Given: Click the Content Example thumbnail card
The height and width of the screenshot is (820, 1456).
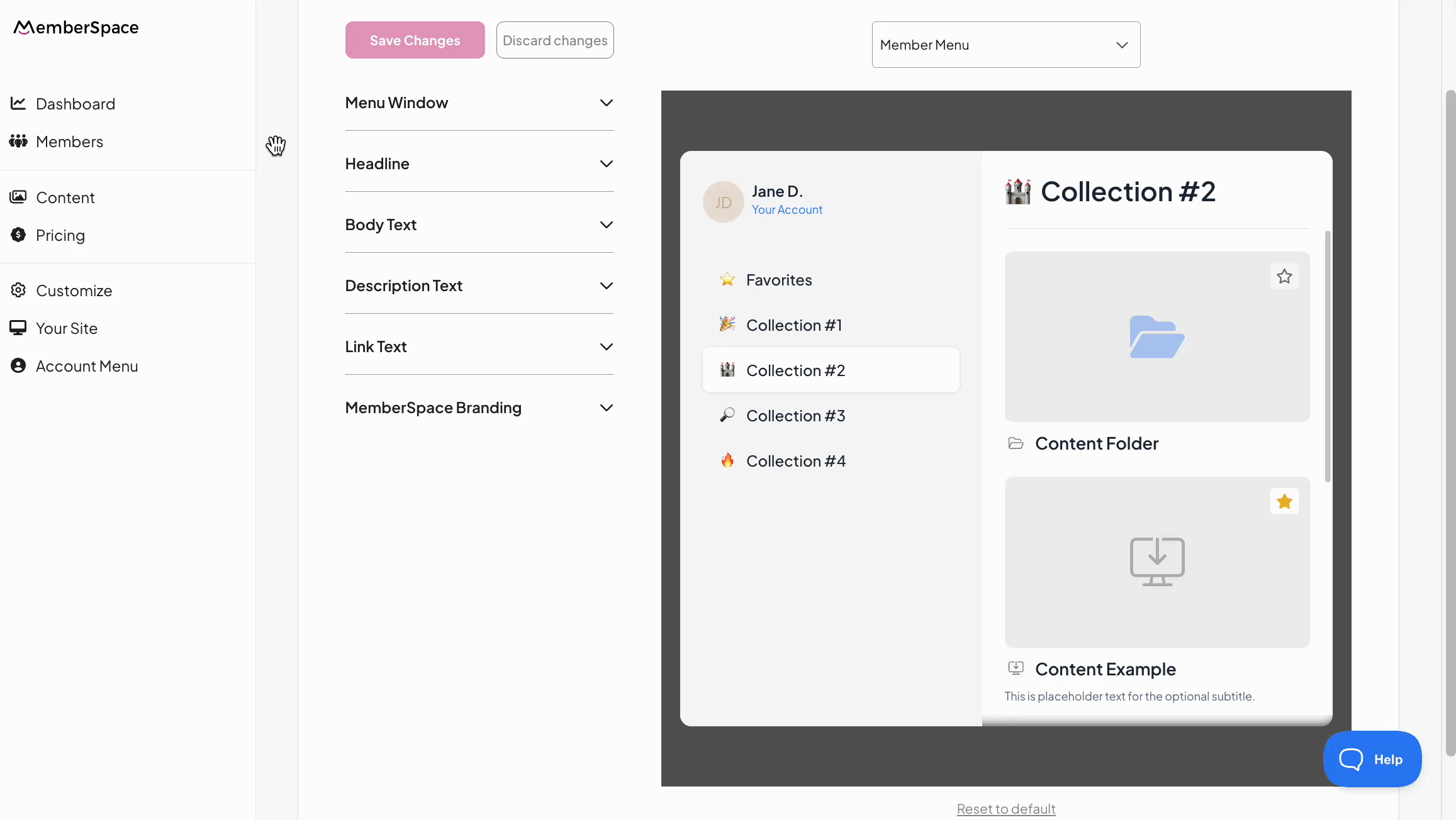Looking at the screenshot, I should pos(1157,562).
